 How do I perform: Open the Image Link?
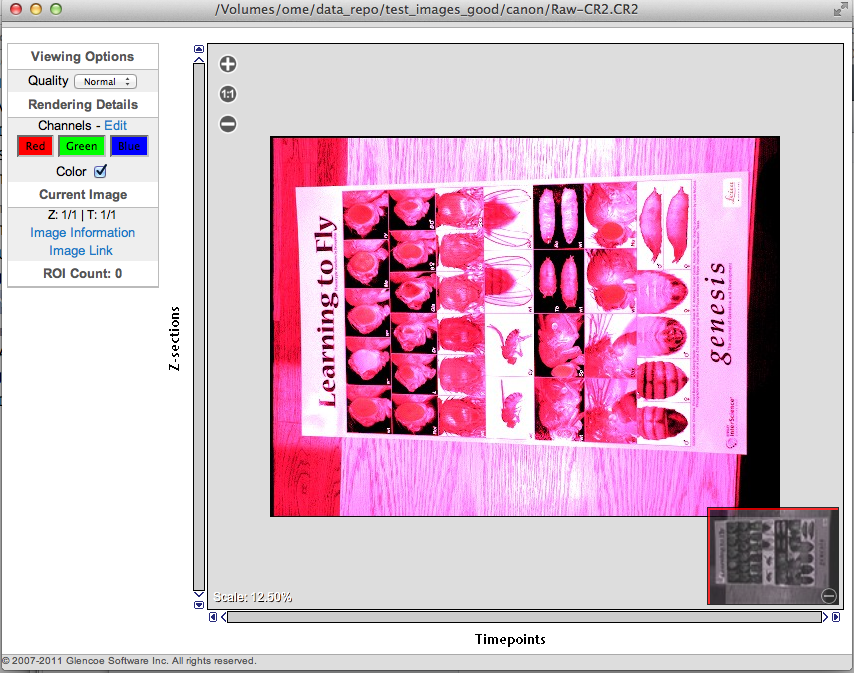(x=81, y=250)
